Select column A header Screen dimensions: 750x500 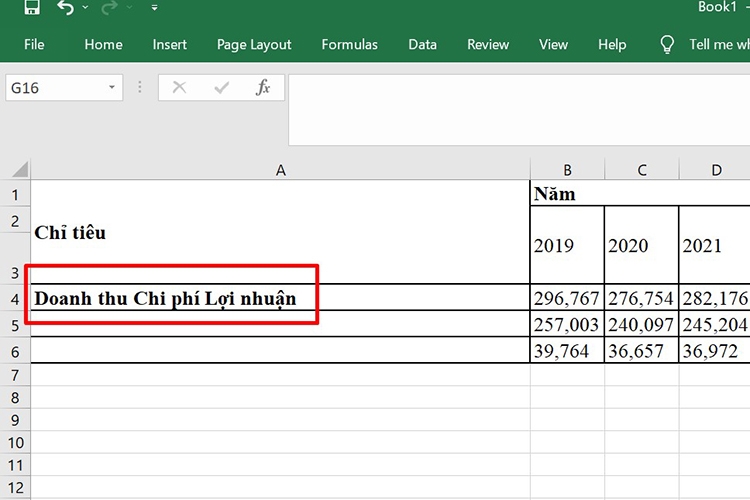[x=280, y=170]
